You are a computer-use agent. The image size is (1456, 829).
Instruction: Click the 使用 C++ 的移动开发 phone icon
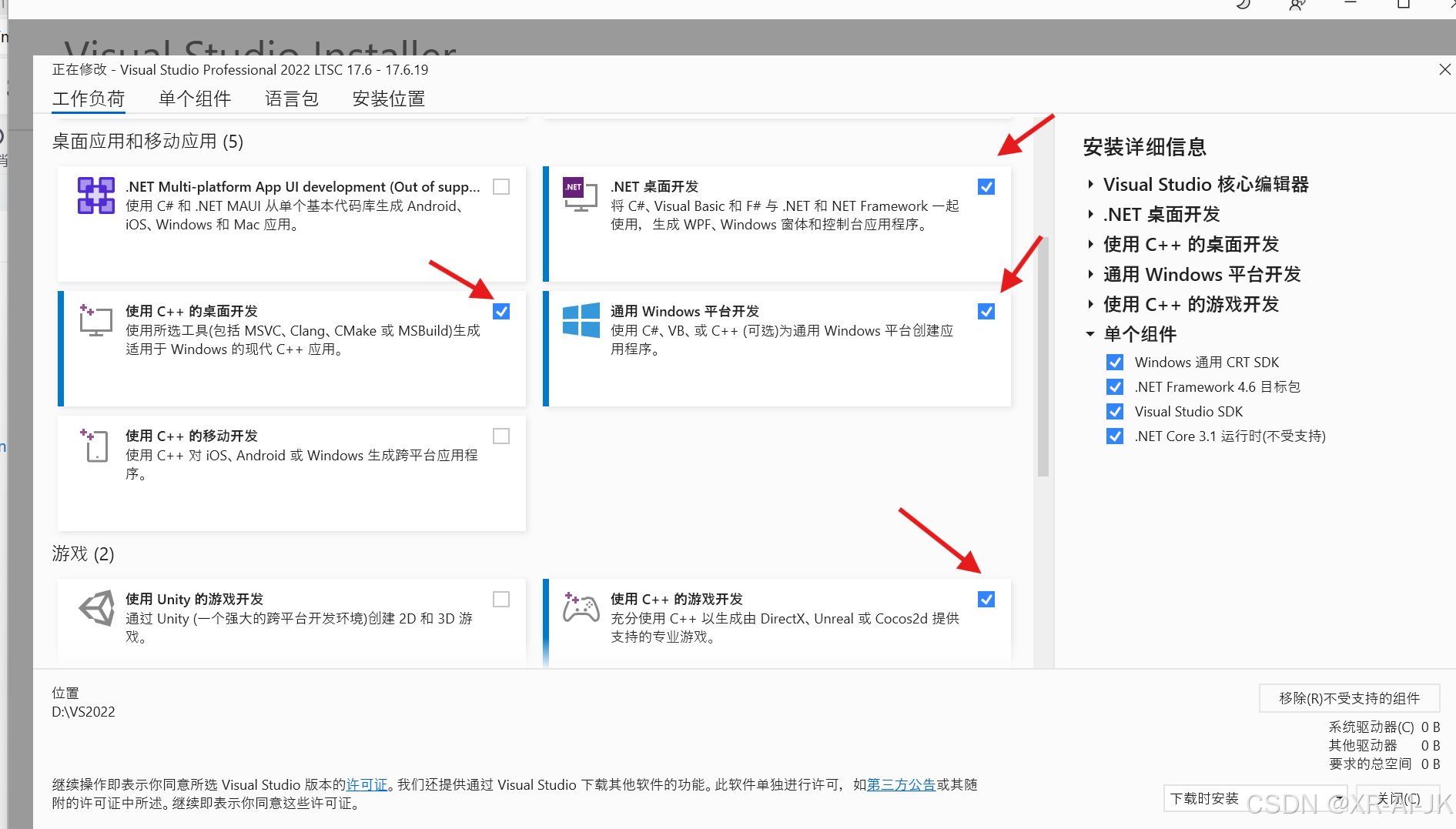click(x=95, y=445)
